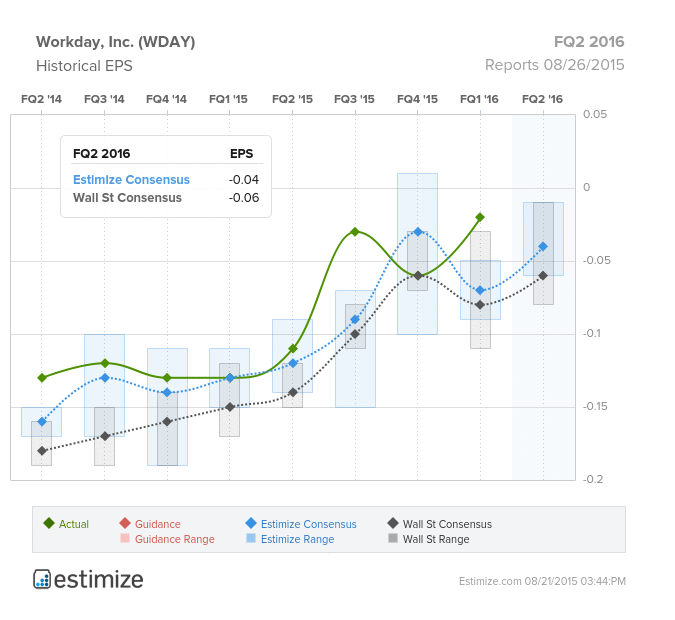The image size is (675, 620).
Task: Click the Historical EPS subtitle
Action: pyautogui.click(x=84, y=66)
